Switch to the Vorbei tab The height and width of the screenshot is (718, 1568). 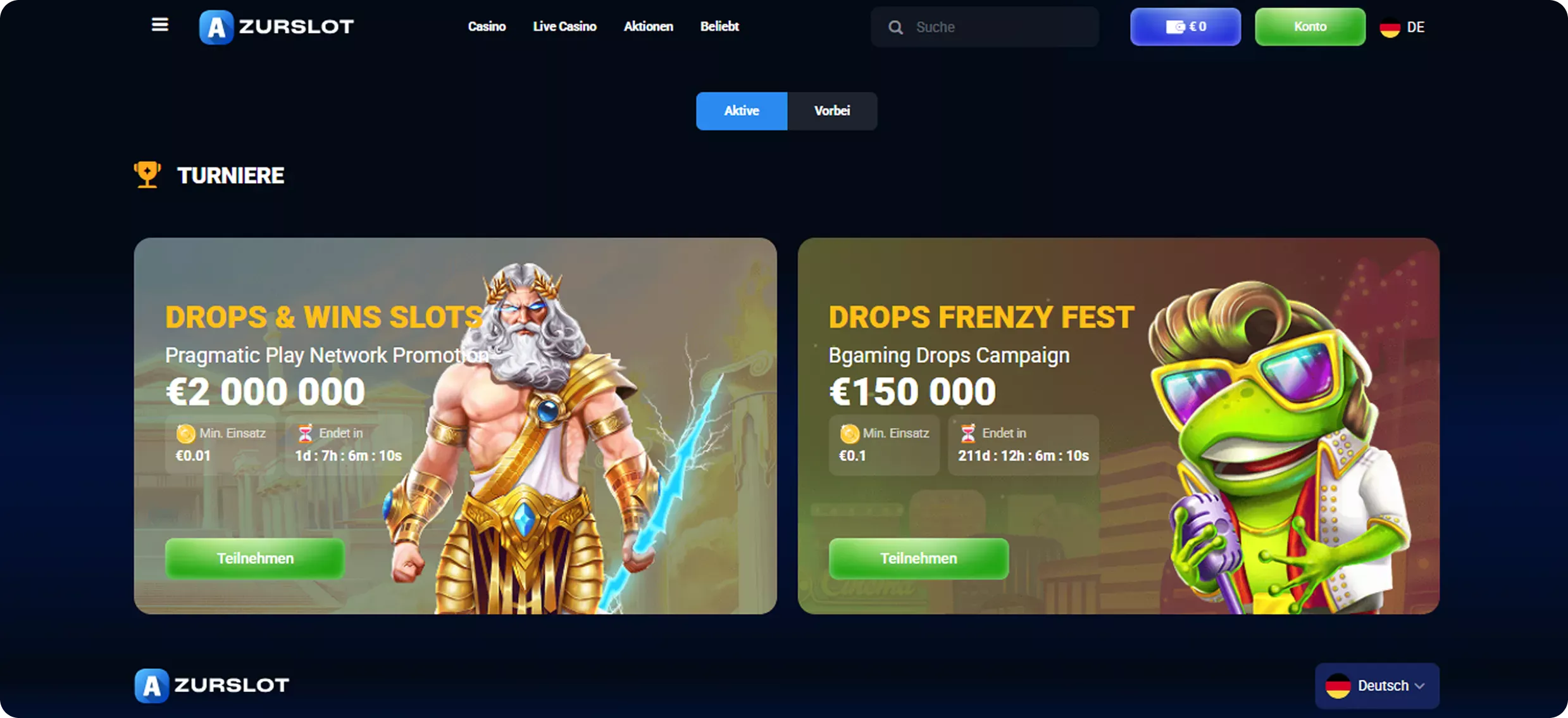pos(832,111)
